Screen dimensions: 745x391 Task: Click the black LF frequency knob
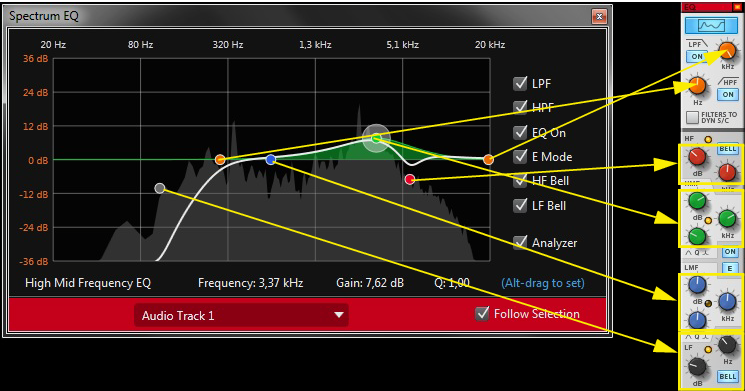click(727, 345)
